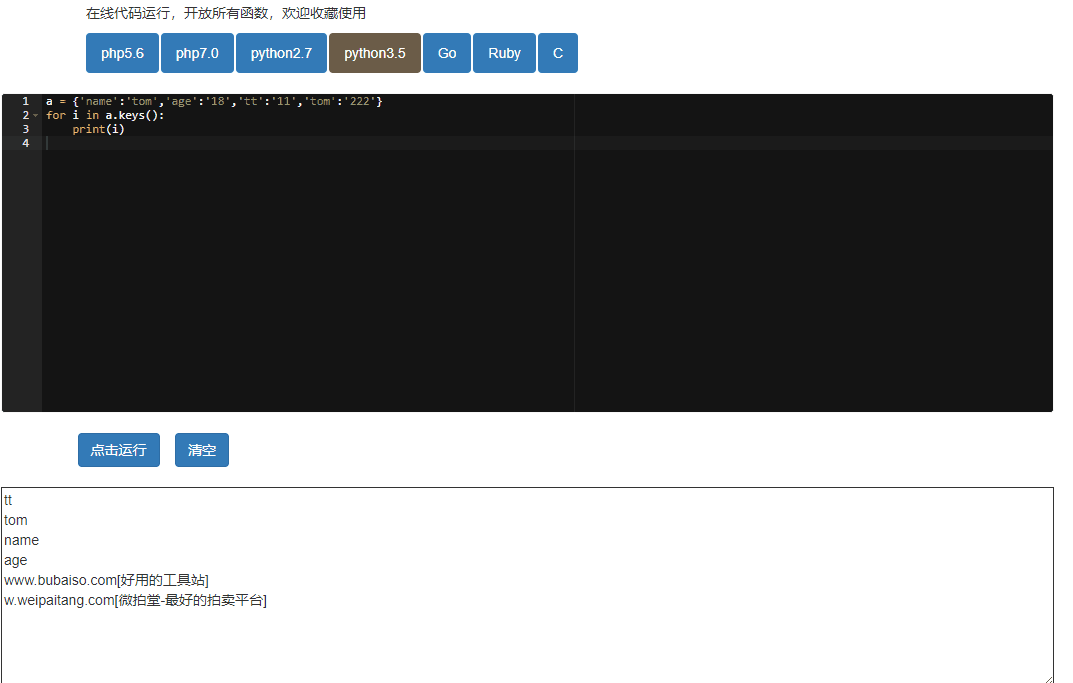Place cursor on empty editor line 4
The width and height of the screenshot is (1073, 683).
pyautogui.click(x=547, y=143)
